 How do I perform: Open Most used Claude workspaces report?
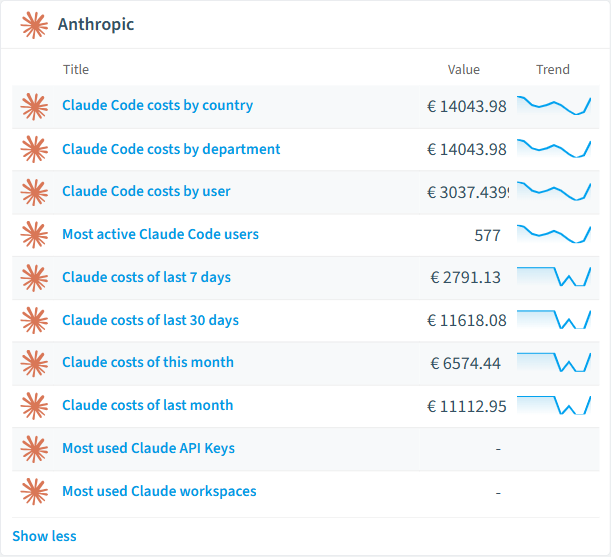point(159,491)
